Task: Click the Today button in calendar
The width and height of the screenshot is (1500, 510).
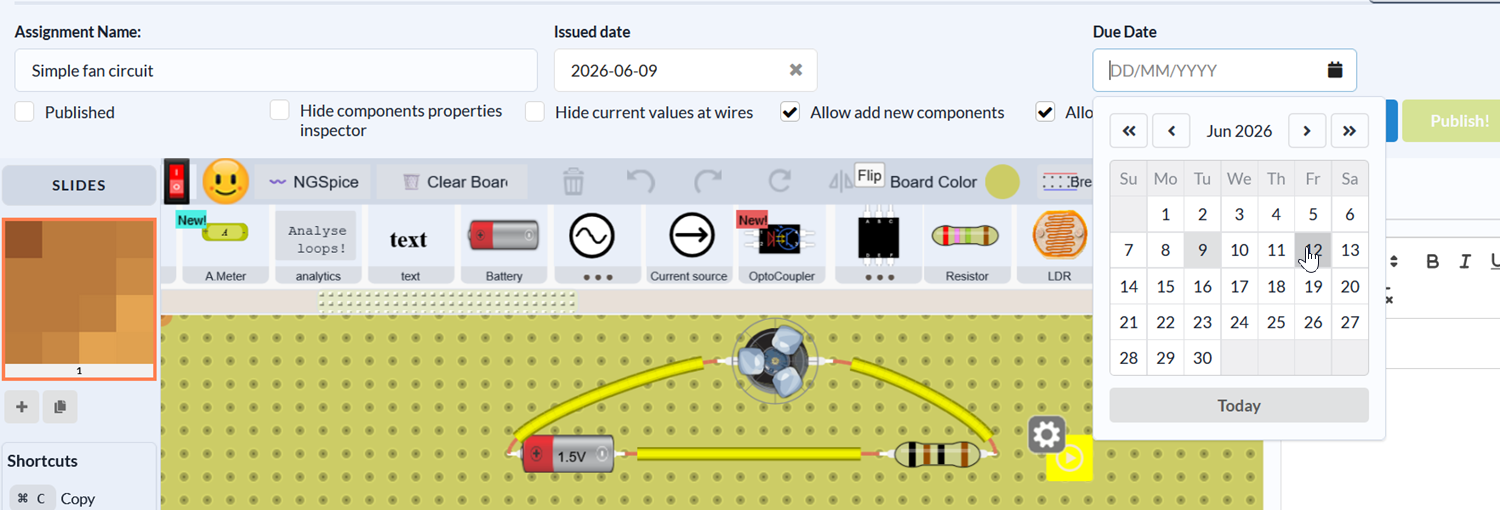Action: [x=1239, y=405]
